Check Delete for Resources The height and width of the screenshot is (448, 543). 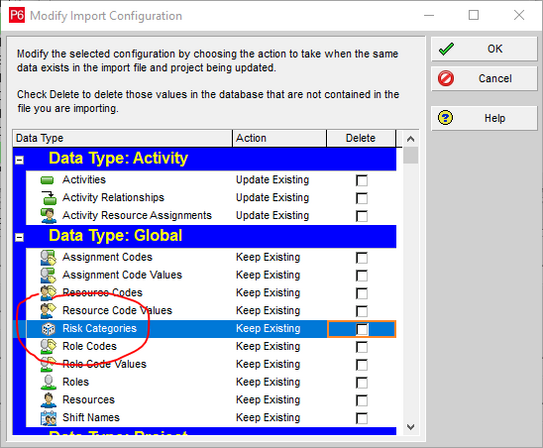tap(362, 401)
